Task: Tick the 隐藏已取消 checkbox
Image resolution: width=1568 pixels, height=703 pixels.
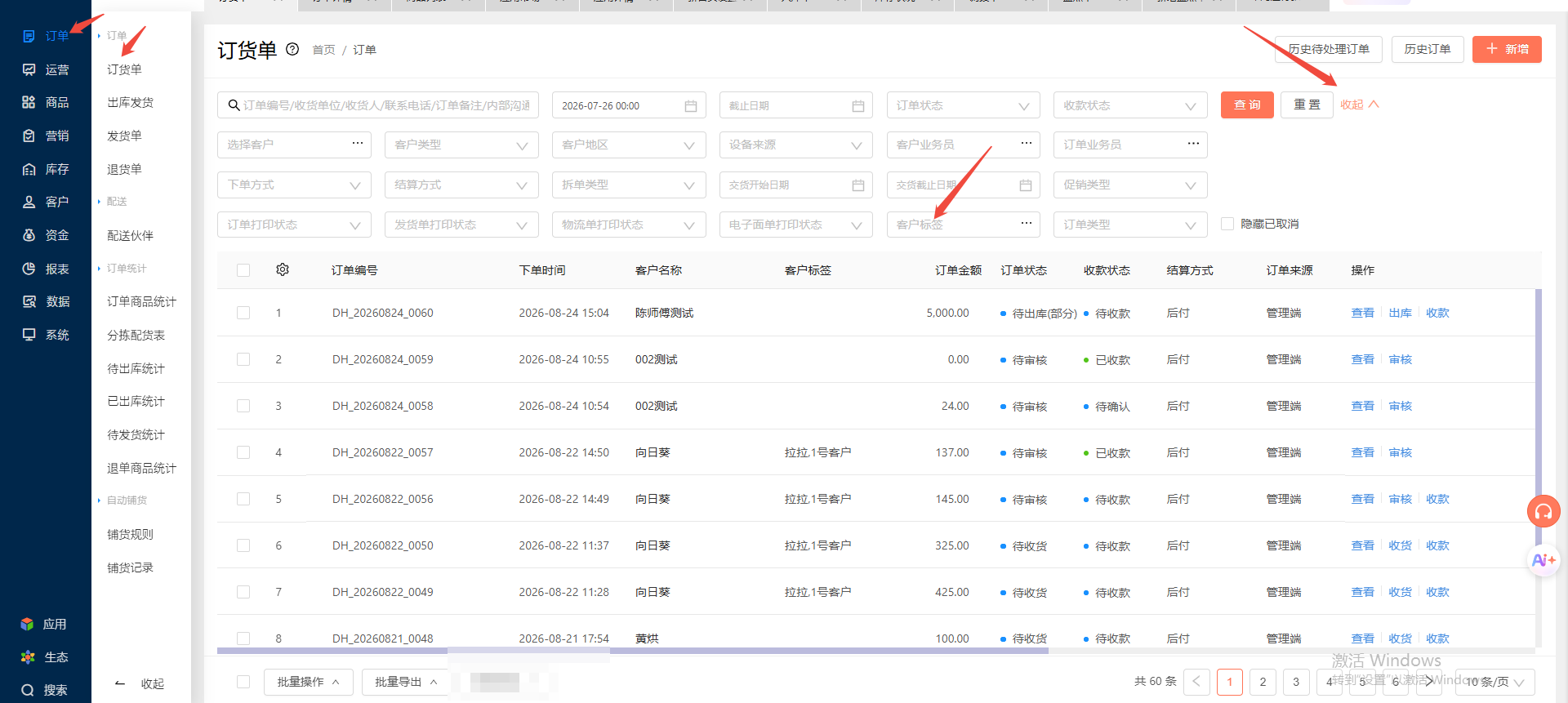Action: pos(1227,224)
